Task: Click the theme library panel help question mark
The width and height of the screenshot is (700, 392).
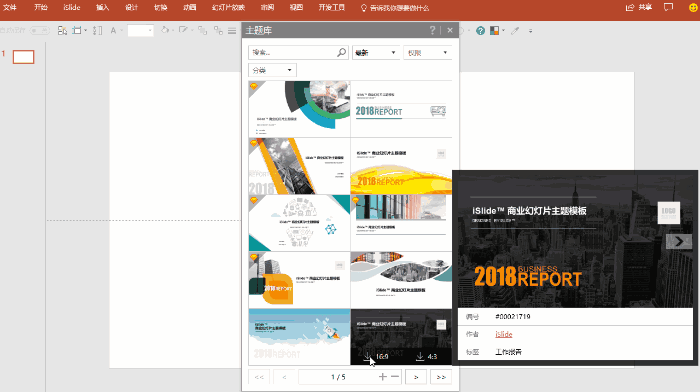Action: [x=432, y=30]
